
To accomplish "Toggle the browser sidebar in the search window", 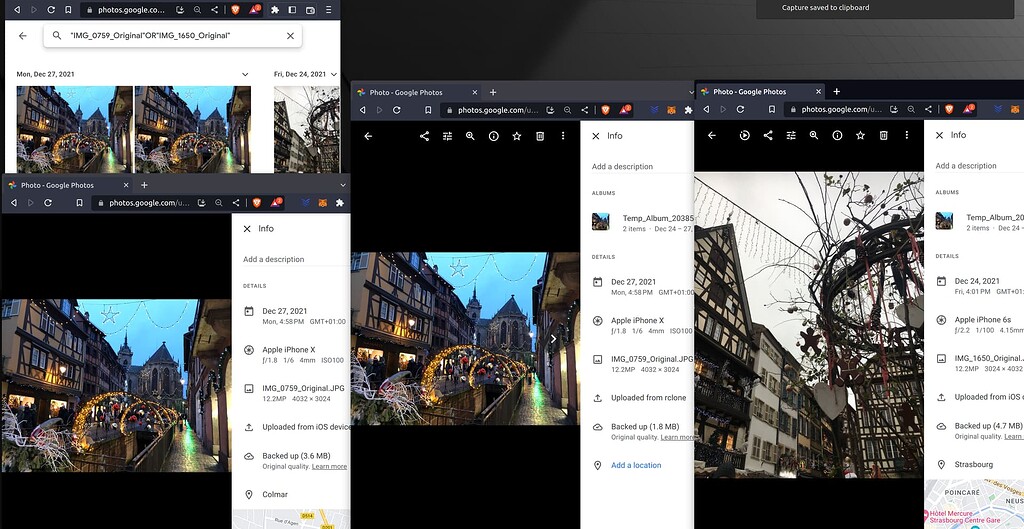I will (x=293, y=10).
